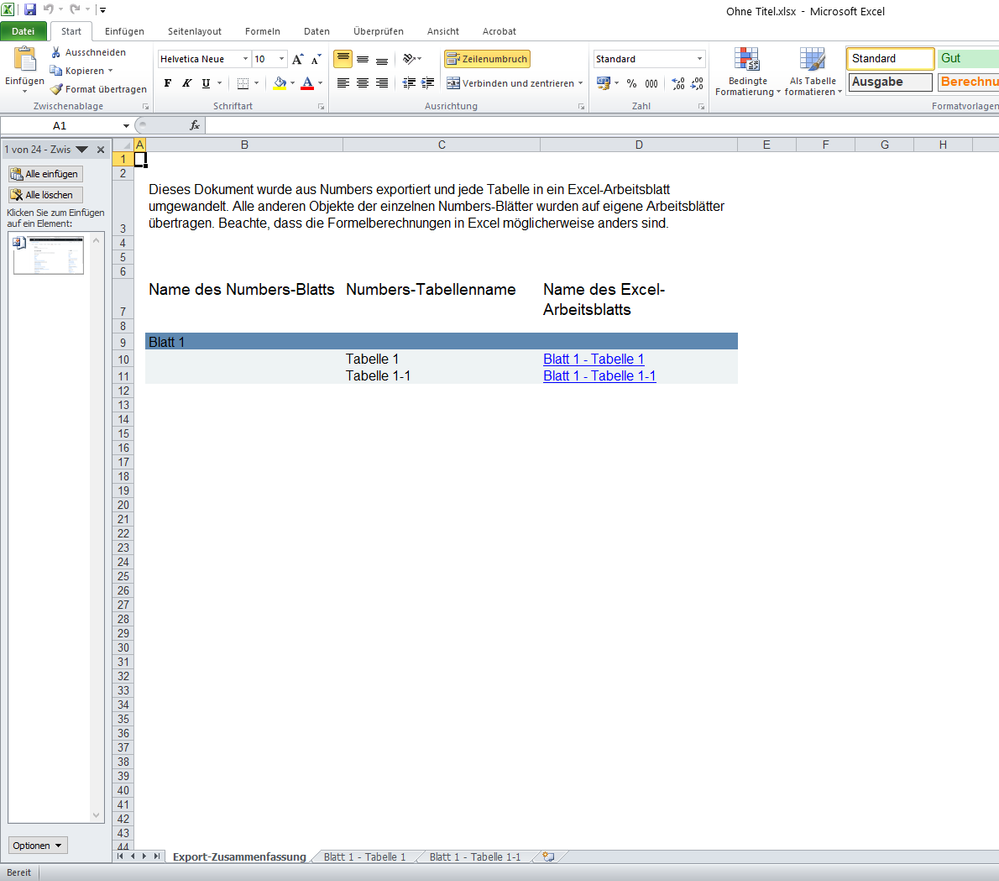Image resolution: width=999 pixels, height=881 pixels.
Task: Insert new worksheet tab icon
Action: (548, 857)
